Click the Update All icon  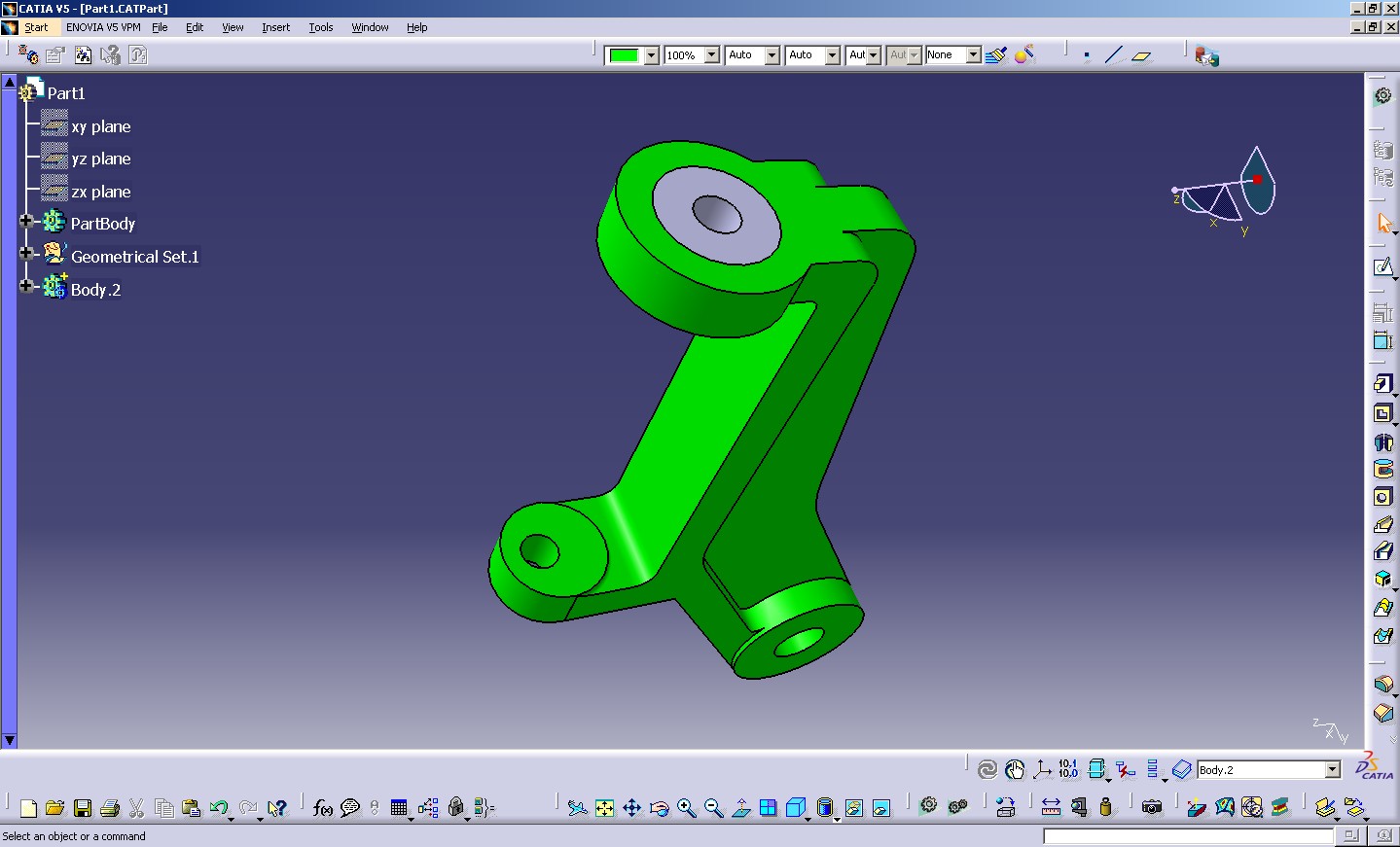click(x=987, y=770)
